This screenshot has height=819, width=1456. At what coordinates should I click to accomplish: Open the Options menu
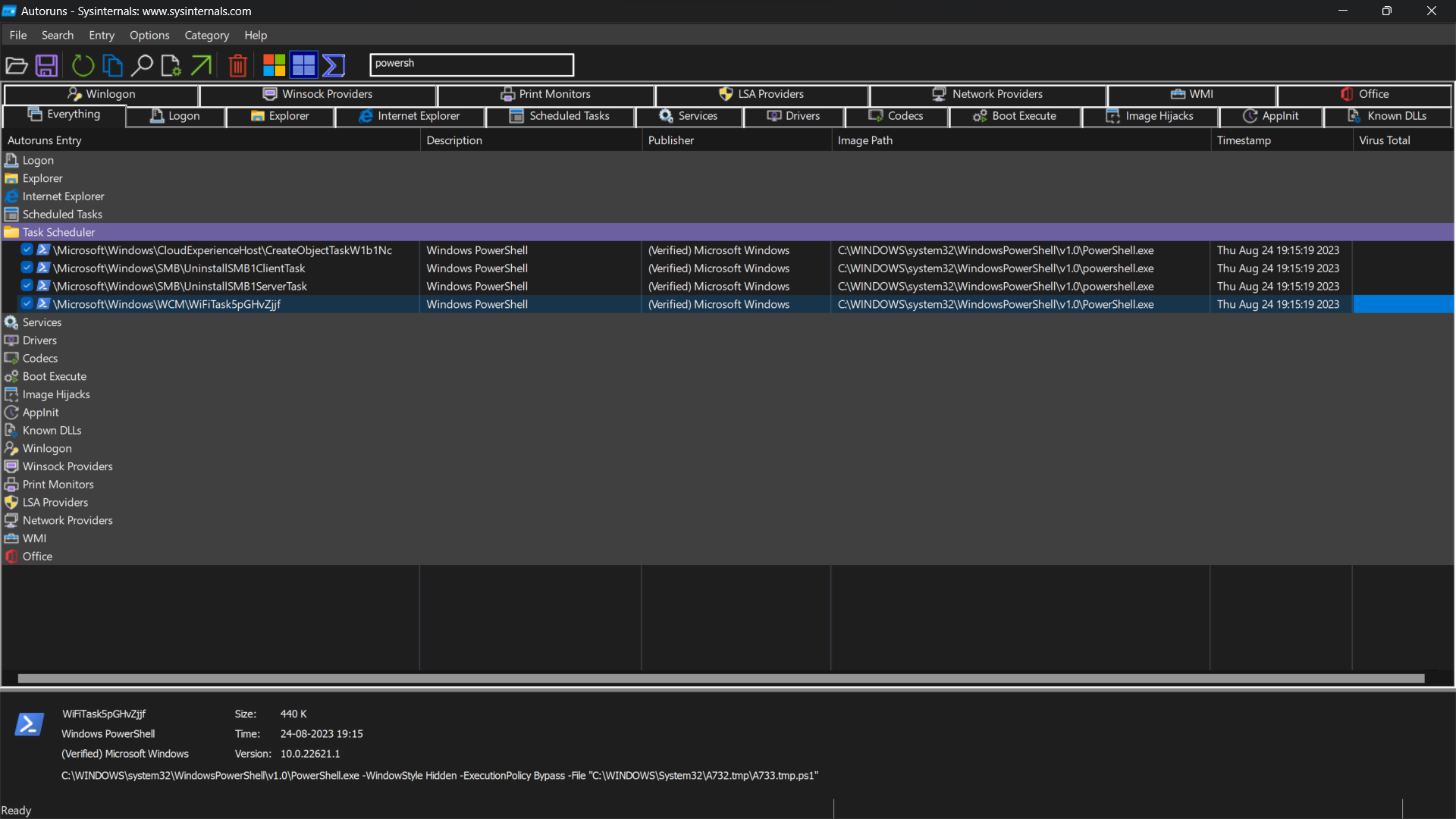[149, 35]
